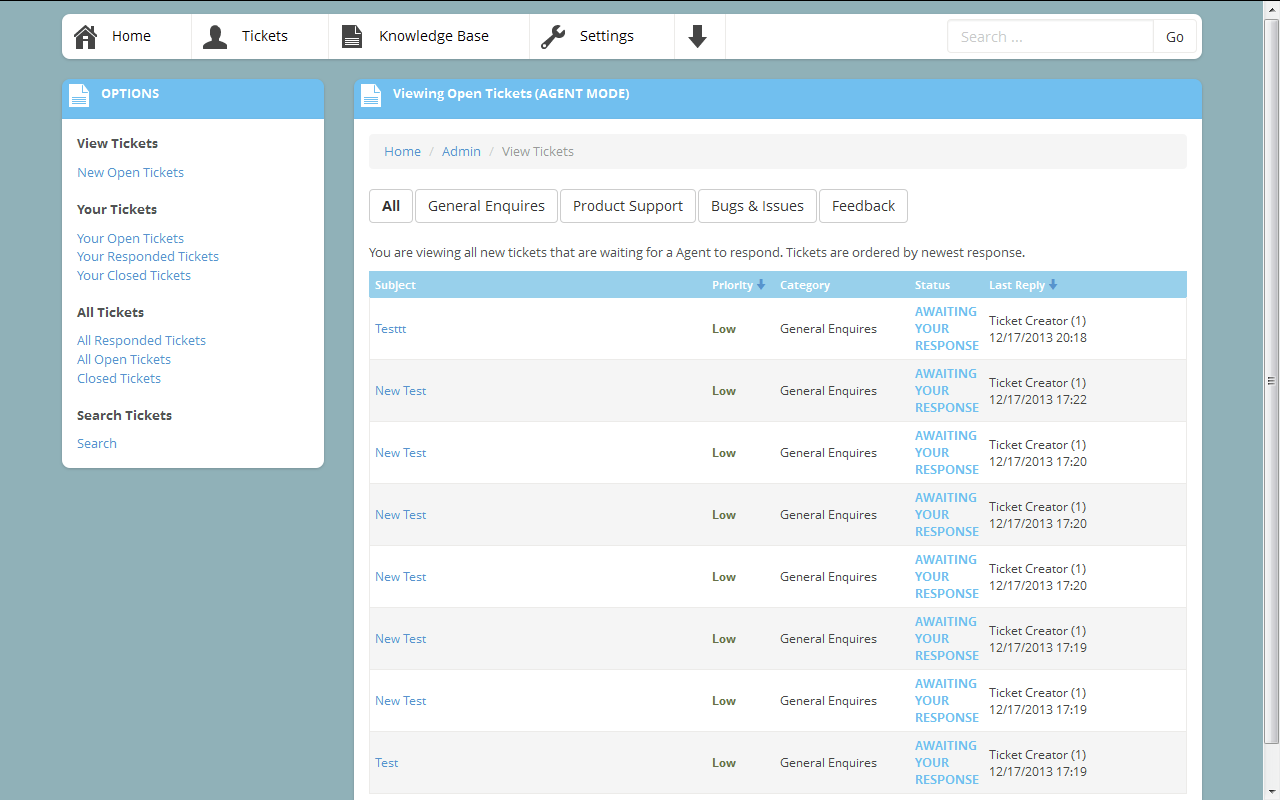View Closed Tickets in sidebar
The image size is (1280, 800).
tap(119, 379)
